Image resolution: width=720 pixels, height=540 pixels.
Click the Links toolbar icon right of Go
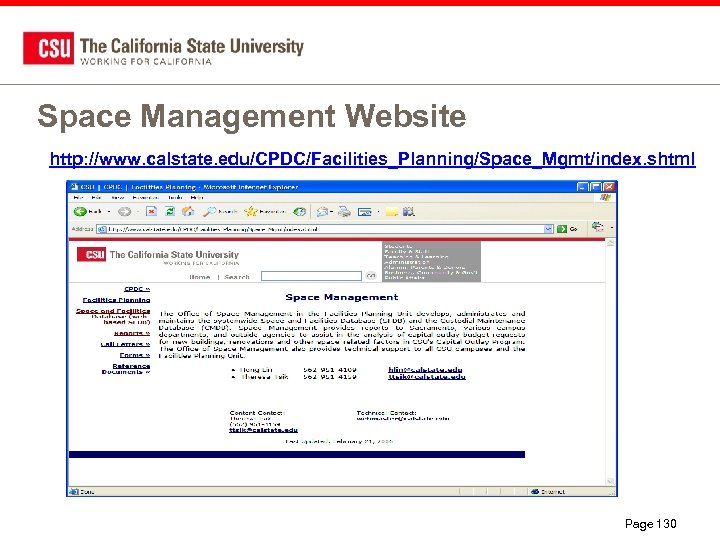coord(597,226)
